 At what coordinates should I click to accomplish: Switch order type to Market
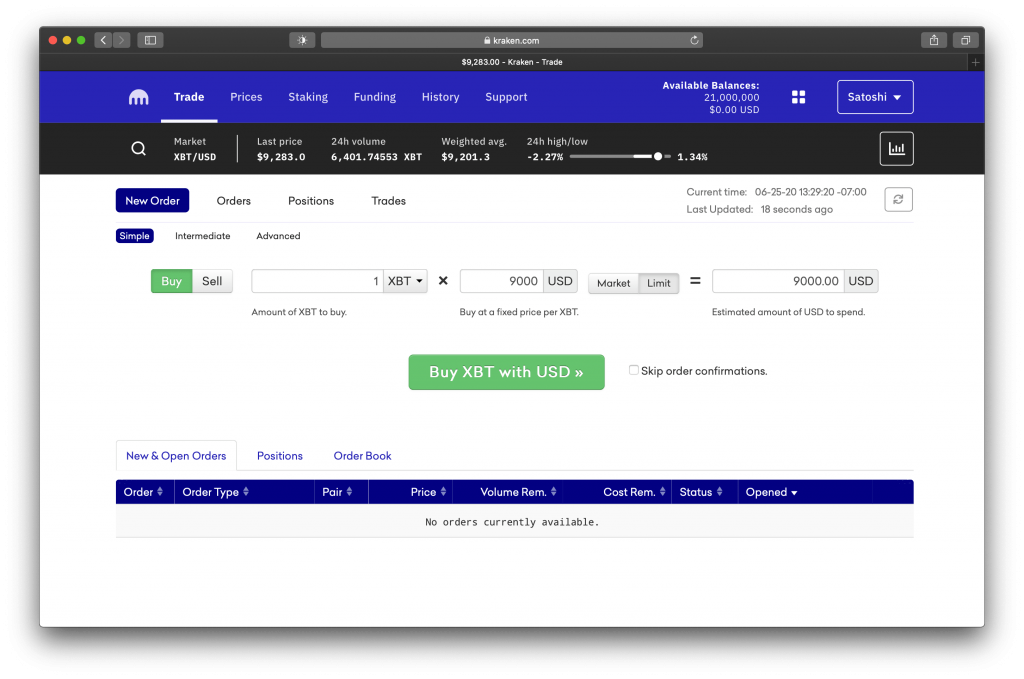pyautogui.click(x=613, y=283)
